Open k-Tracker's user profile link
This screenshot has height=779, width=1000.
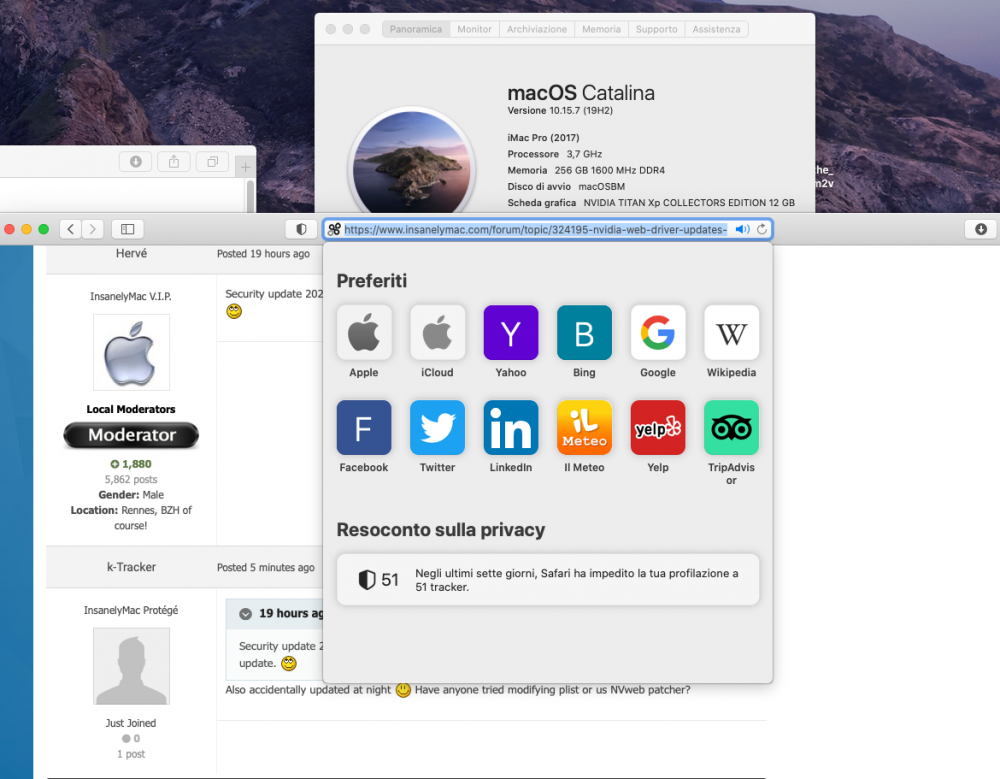[x=131, y=567]
